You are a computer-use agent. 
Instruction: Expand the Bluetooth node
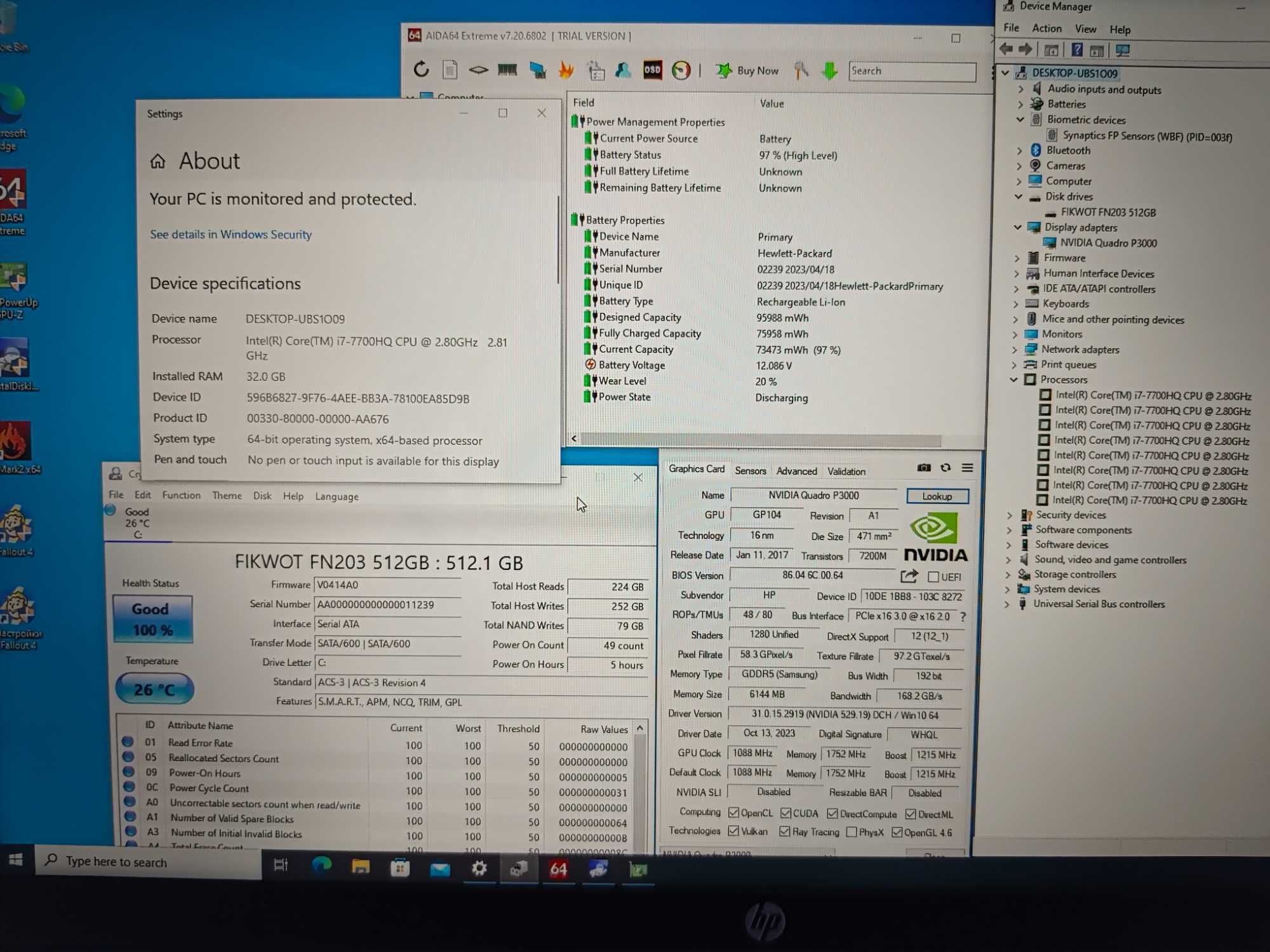pyautogui.click(x=1020, y=150)
